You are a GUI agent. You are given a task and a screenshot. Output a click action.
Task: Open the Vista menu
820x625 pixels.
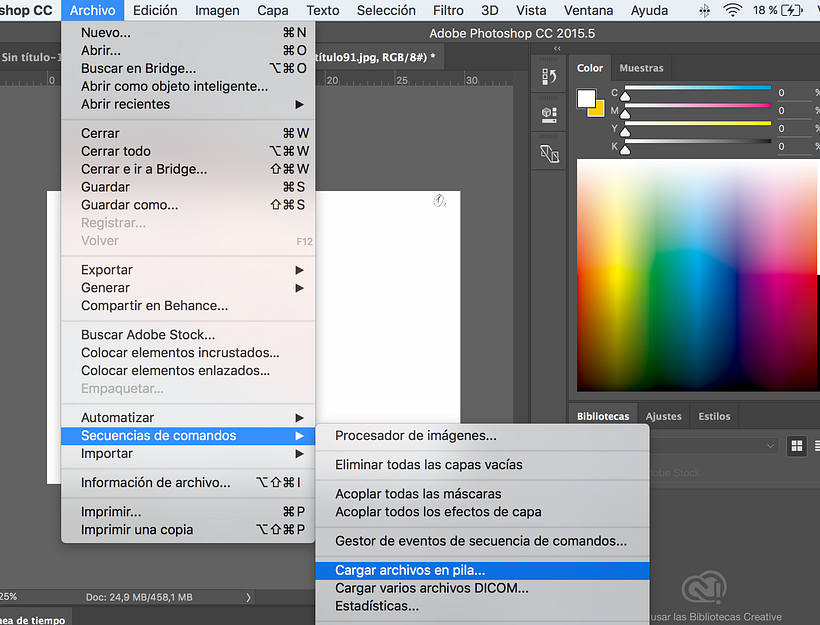[531, 10]
